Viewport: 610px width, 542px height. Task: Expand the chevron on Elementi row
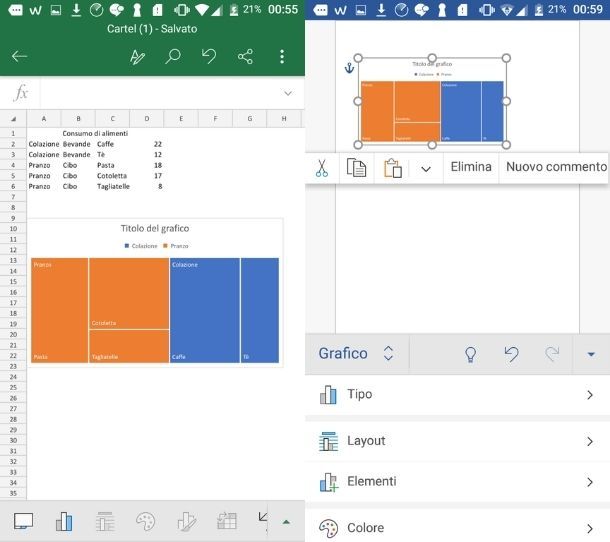pos(590,482)
